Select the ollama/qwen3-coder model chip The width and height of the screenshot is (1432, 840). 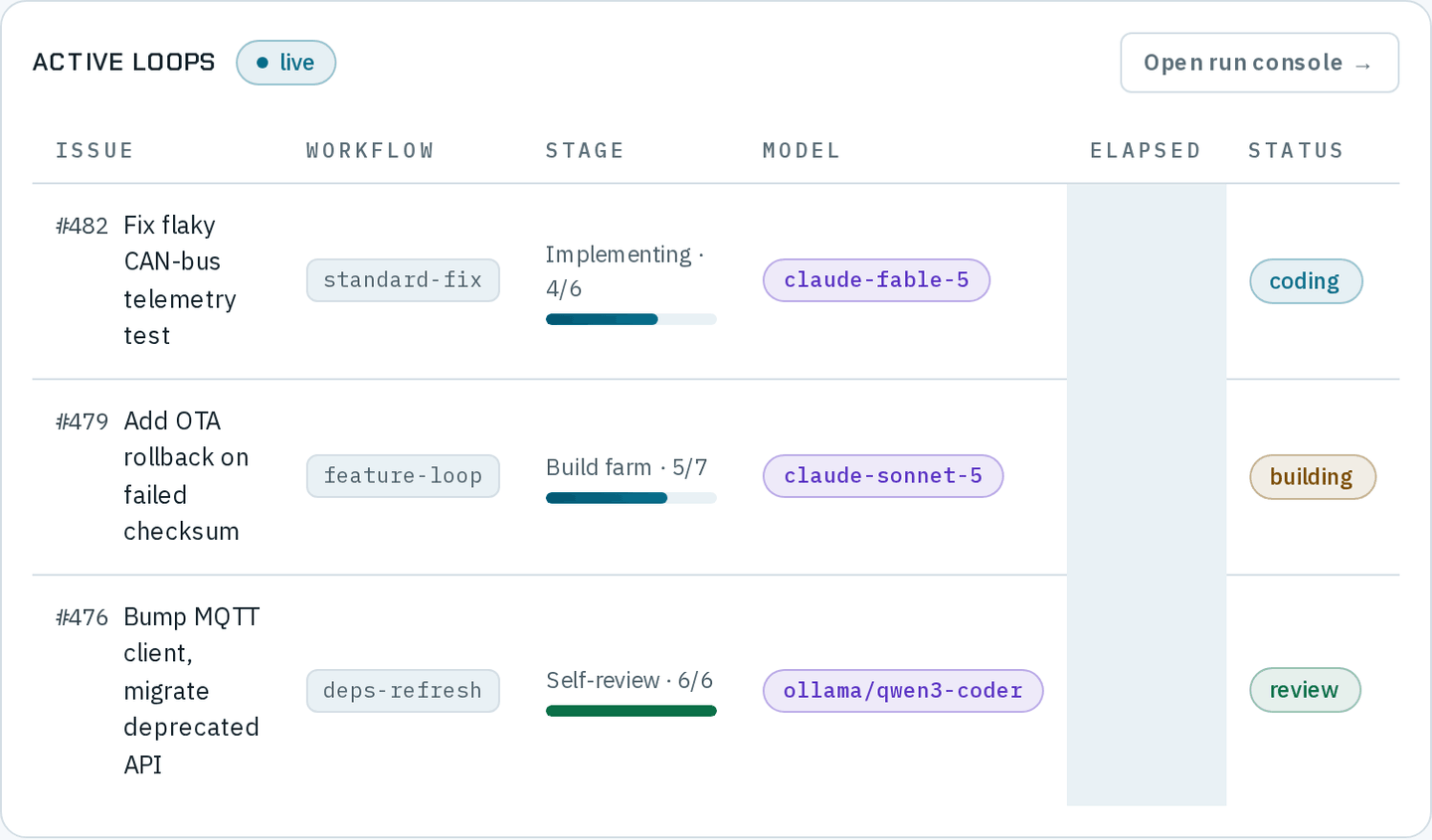[x=903, y=691]
